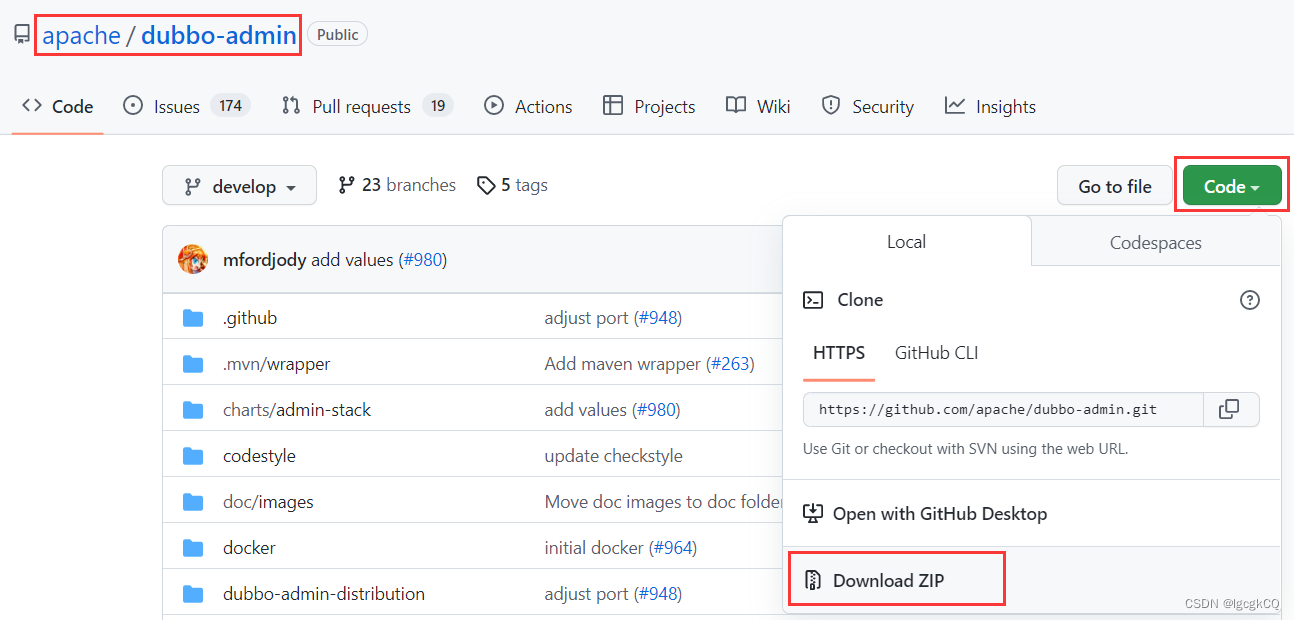Click the clone help question mark icon
The width and height of the screenshot is (1294, 620).
[1249, 300]
